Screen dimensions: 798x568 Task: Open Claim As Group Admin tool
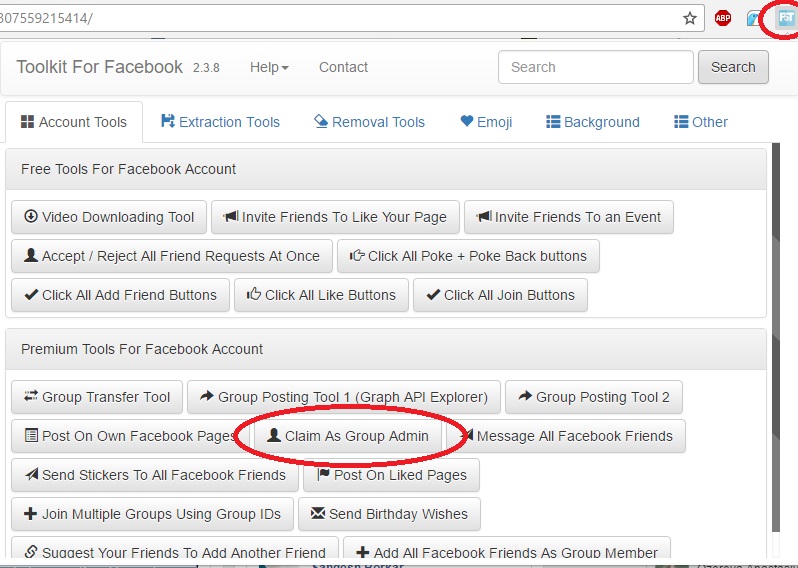(x=348, y=436)
